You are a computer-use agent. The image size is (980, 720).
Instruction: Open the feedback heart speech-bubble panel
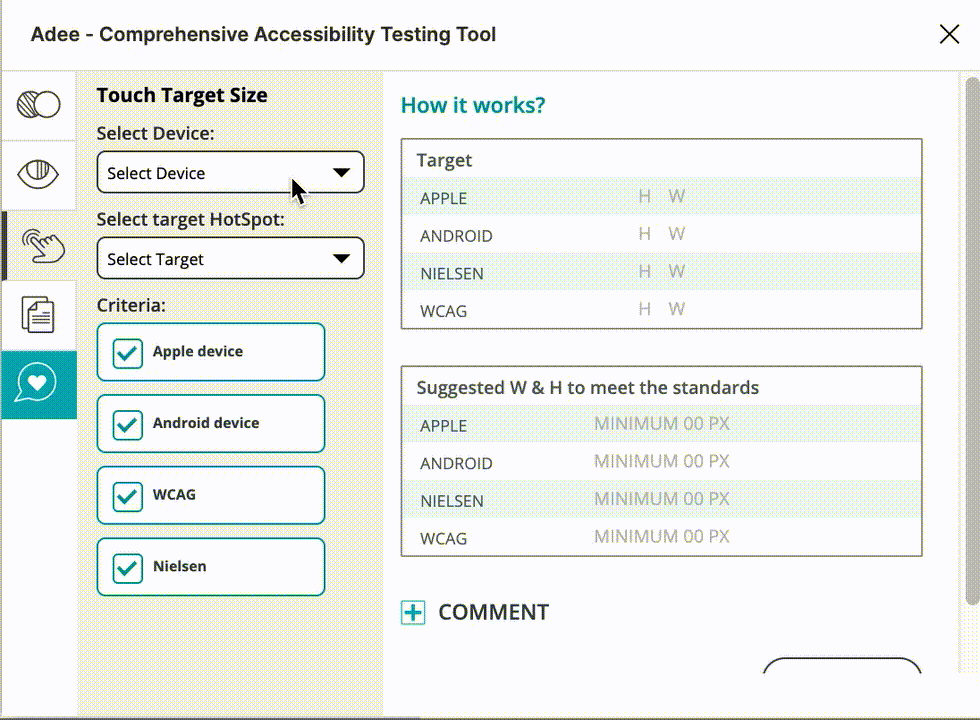[x=38, y=384]
